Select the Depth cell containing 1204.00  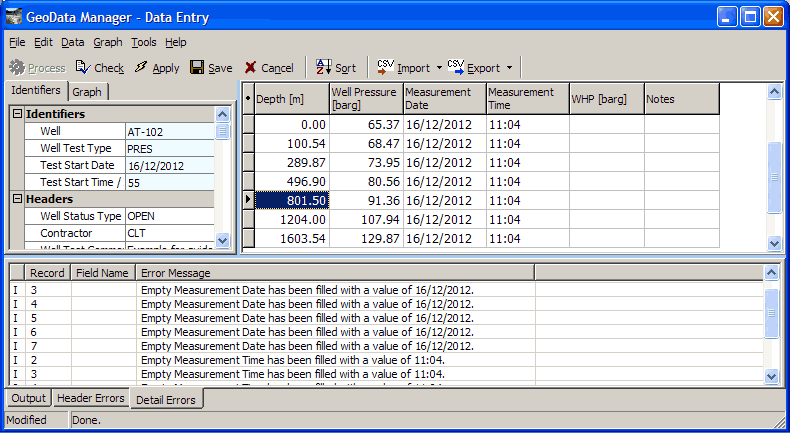(x=291, y=219)
